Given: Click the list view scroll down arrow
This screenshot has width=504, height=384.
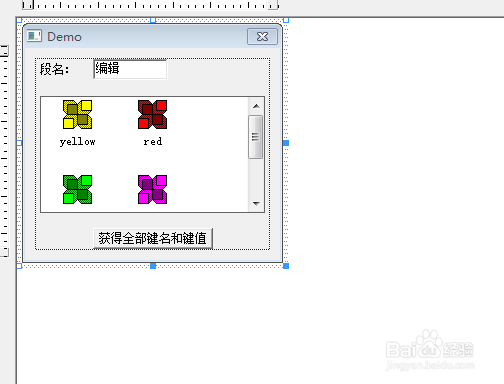Looking at the screenshot, I should [x=256, y=203].
